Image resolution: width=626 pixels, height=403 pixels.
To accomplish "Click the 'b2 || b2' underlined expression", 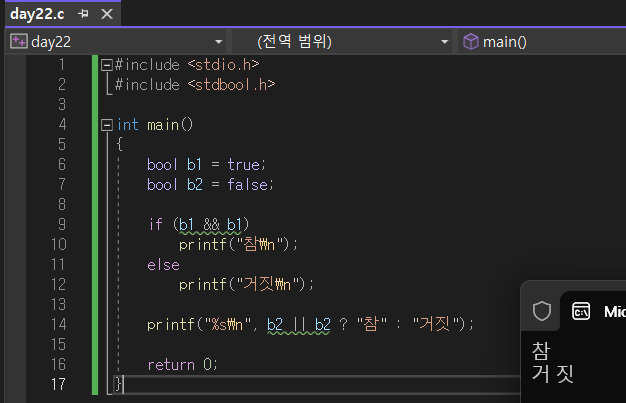I will click(299, 325).
